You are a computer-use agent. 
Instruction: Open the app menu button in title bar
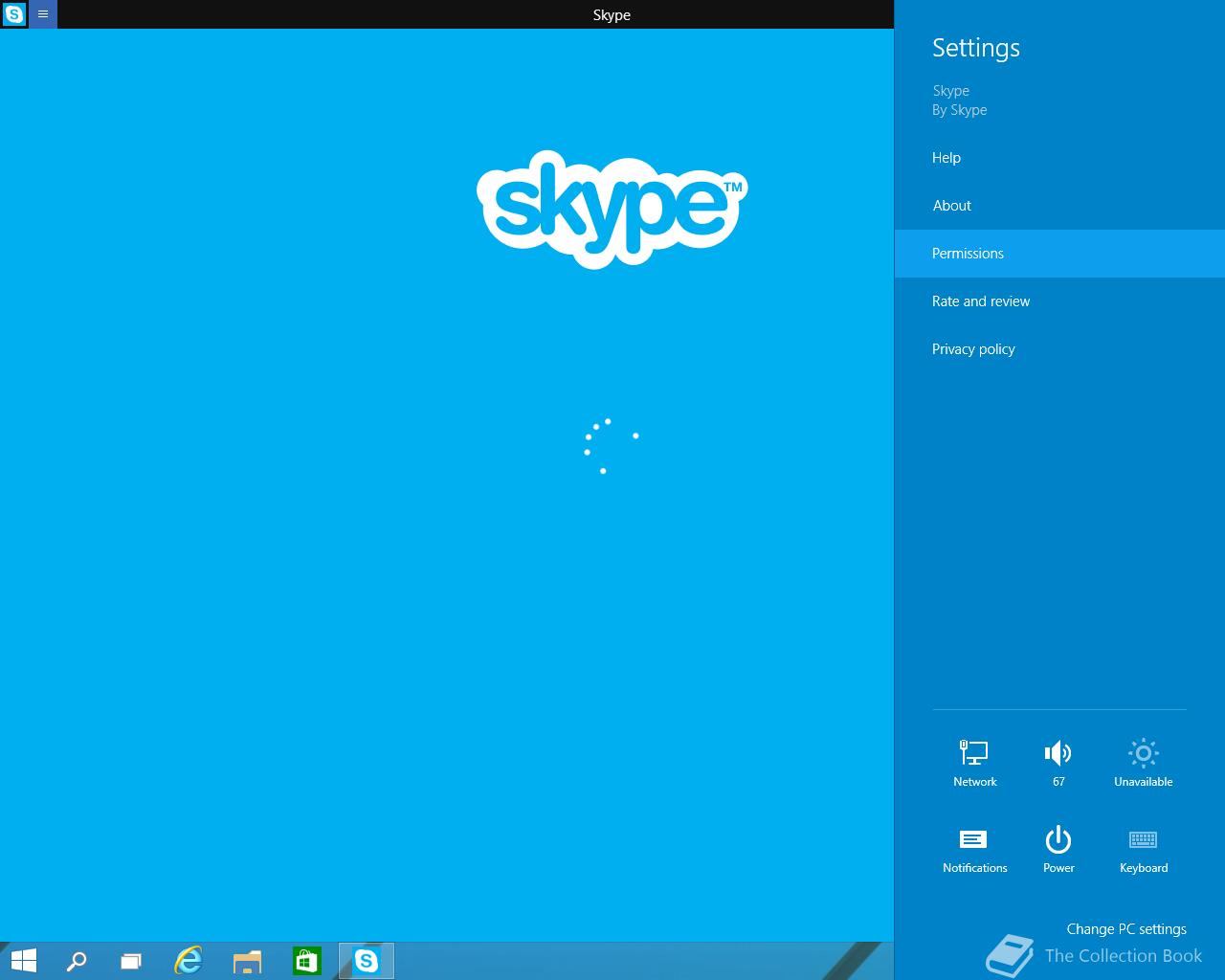click(43, 14)
